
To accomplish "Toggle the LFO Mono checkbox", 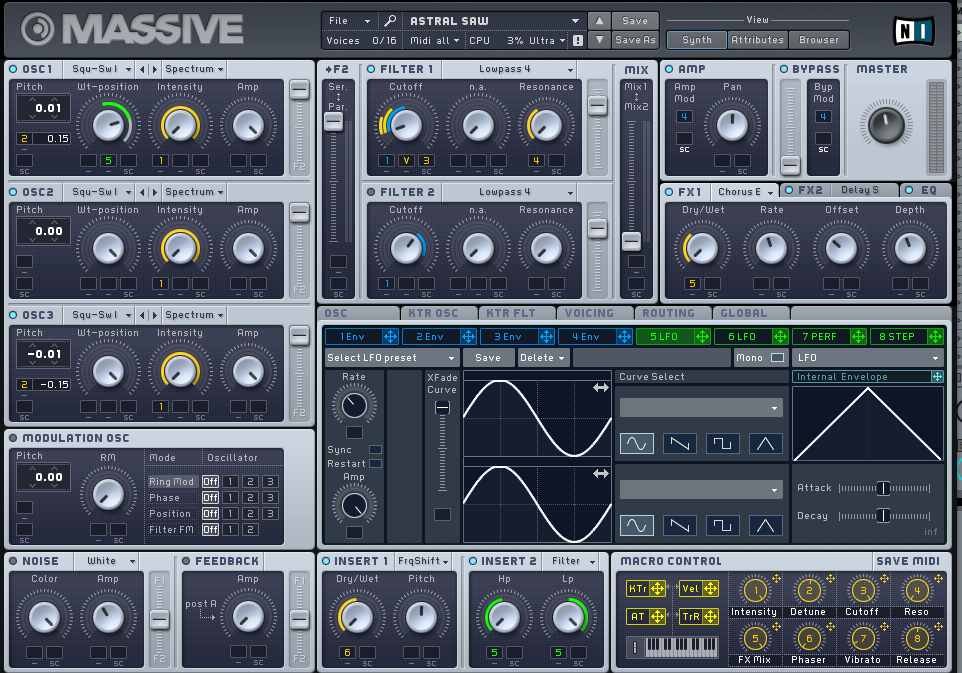I will point(777,358).
